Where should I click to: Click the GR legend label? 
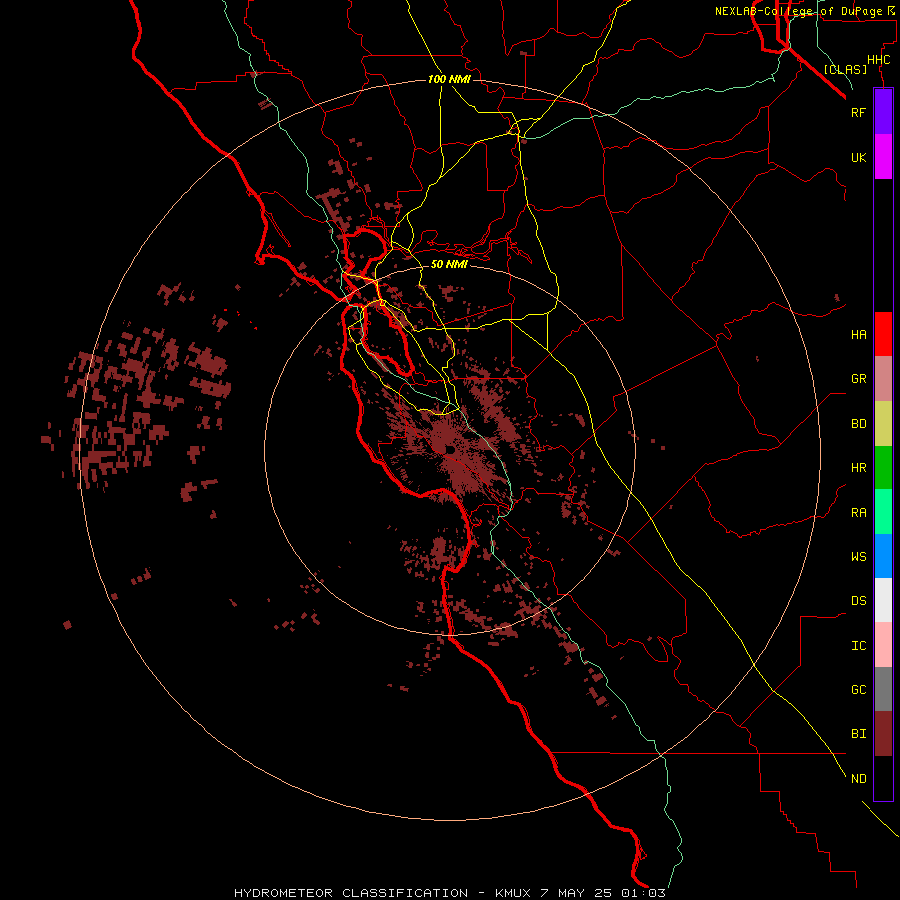pyautogui.click(x=858, y=379)
